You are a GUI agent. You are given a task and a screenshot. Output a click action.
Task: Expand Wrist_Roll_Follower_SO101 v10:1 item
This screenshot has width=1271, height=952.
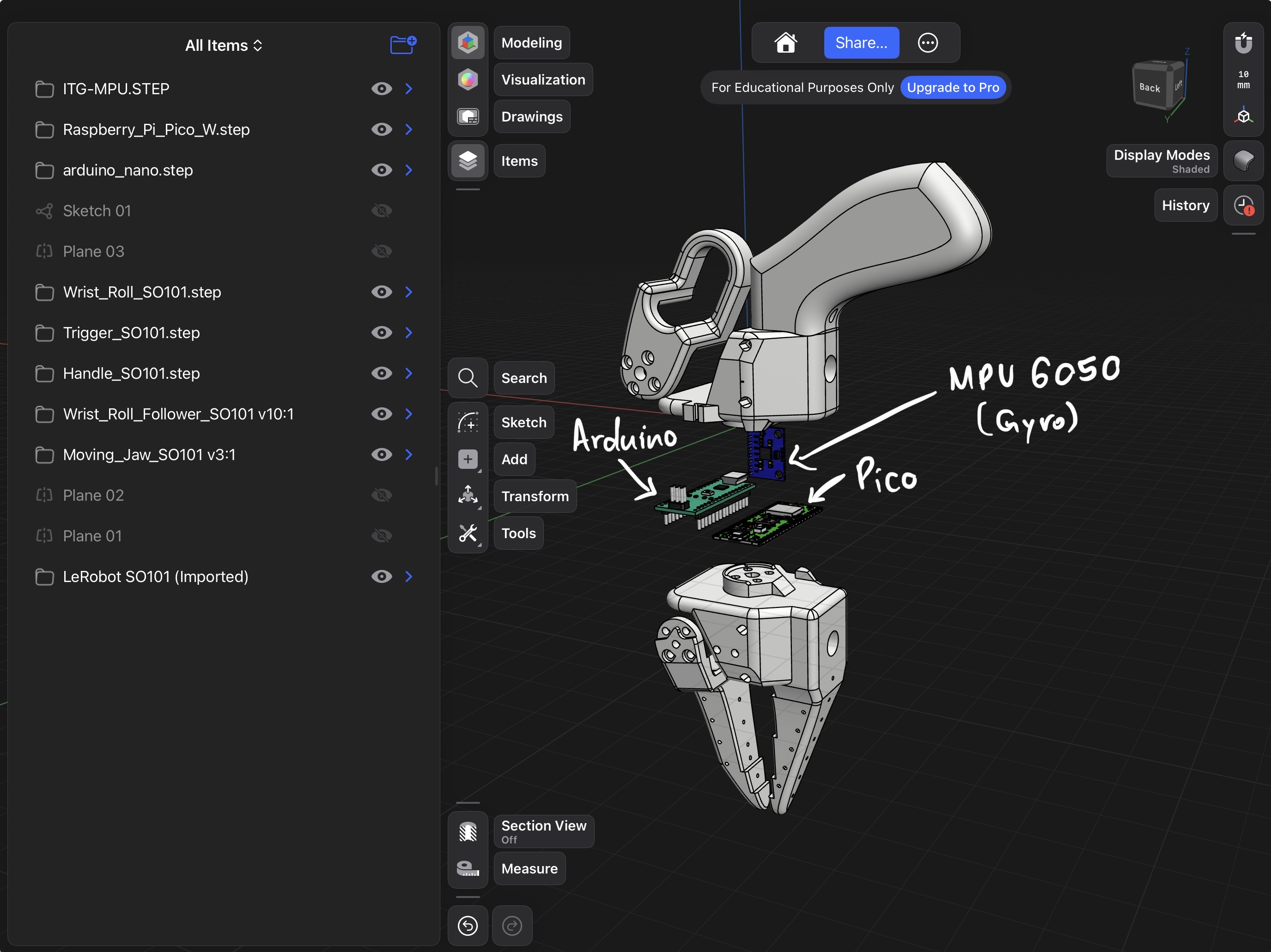pyautogui.click(x=408, y=414)
